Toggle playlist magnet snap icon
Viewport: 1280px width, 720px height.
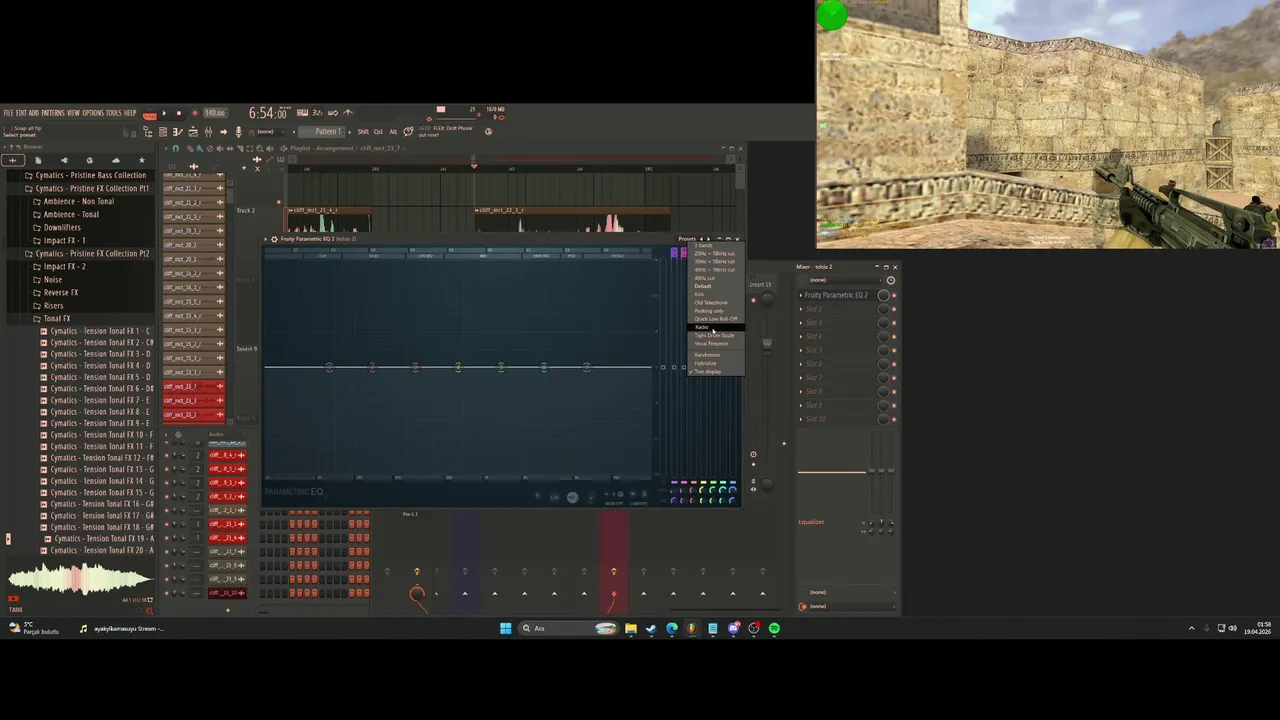[x=176, y=148]
